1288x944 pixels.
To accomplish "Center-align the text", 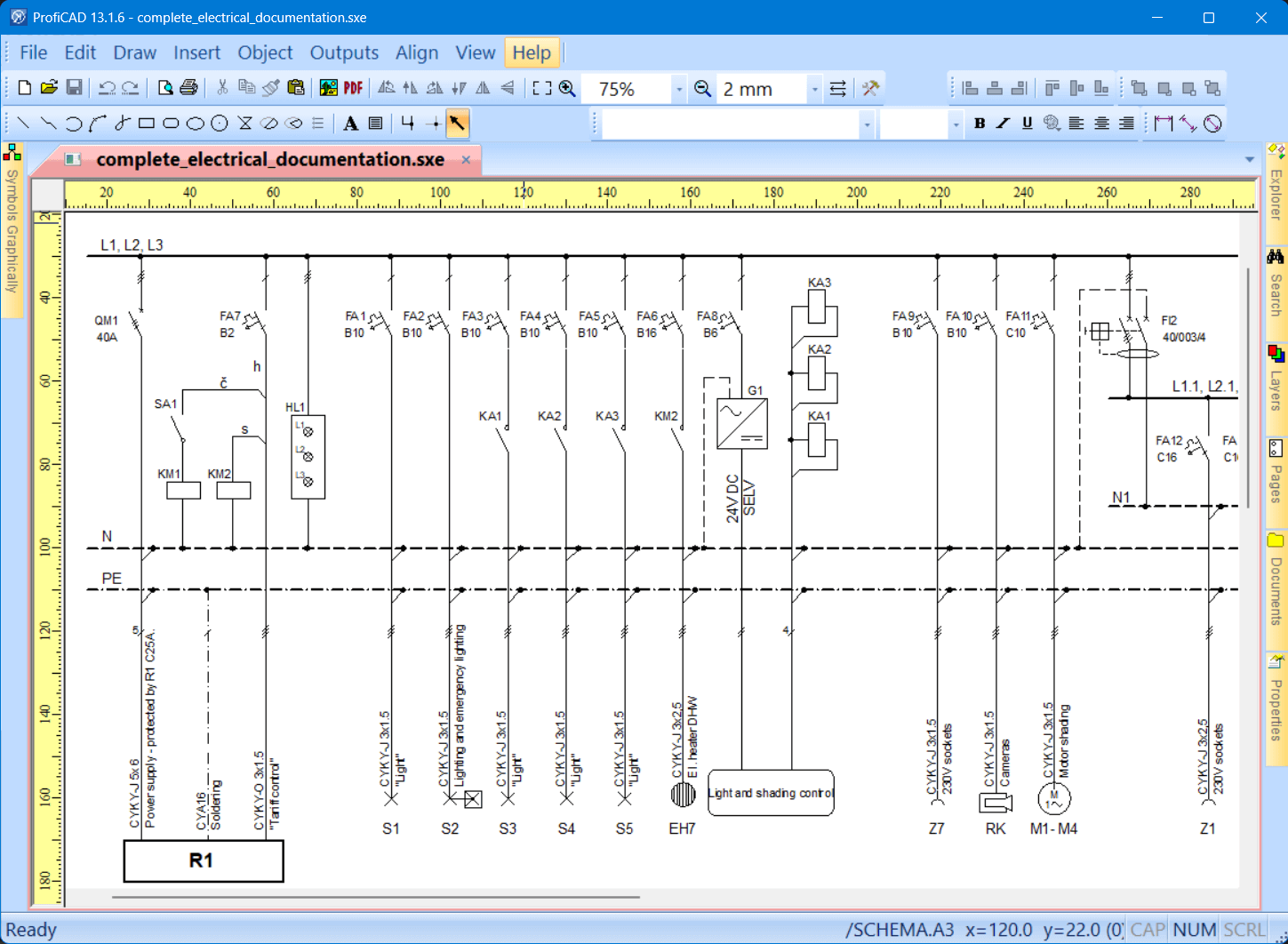I will tap(1101, 124).
